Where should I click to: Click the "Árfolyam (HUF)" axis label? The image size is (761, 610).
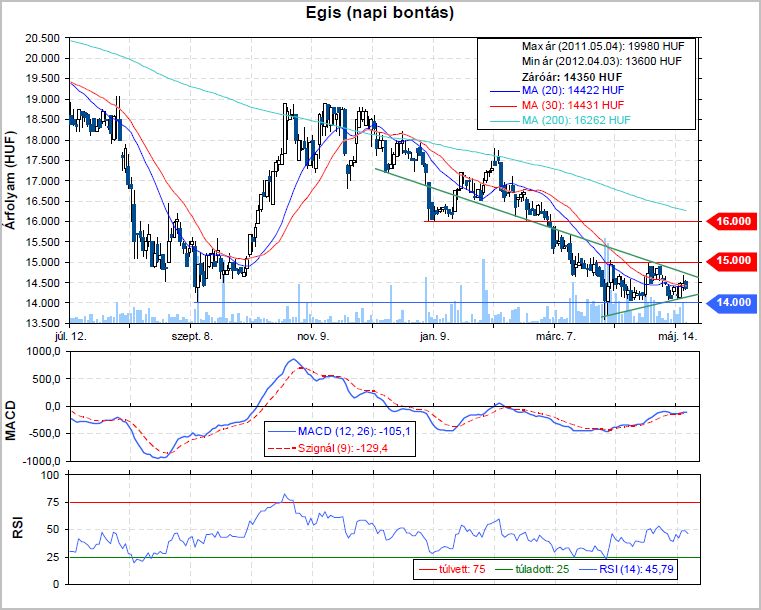click(9, 180)
